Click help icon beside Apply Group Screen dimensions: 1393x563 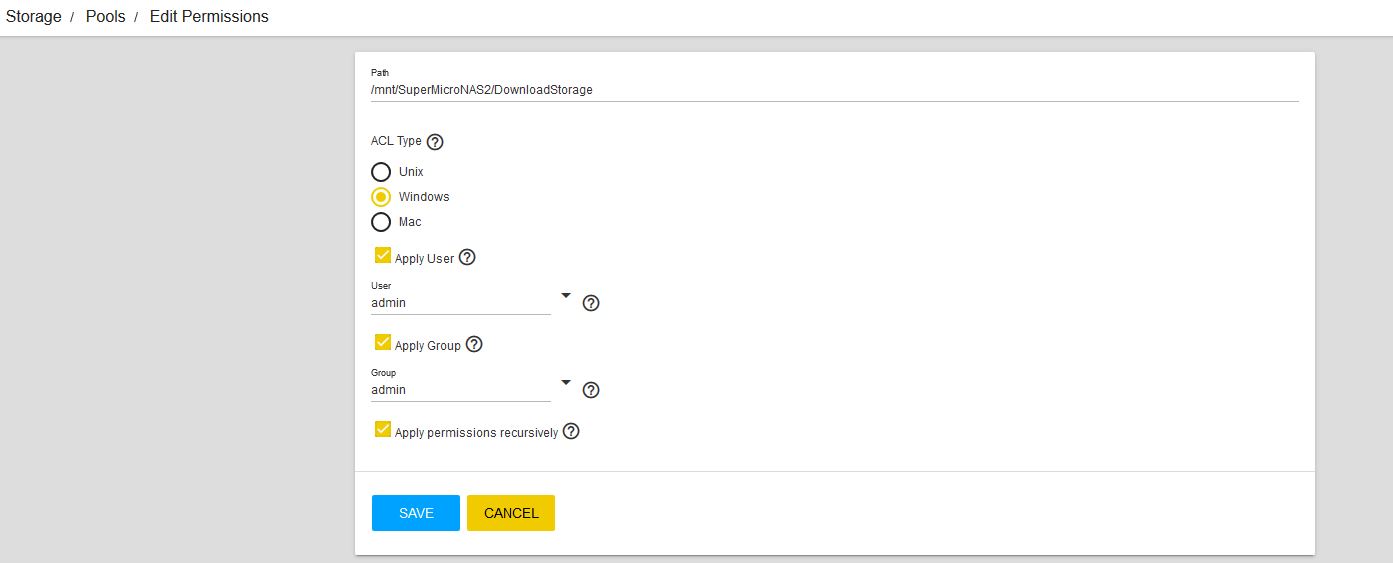coord(474,344)
